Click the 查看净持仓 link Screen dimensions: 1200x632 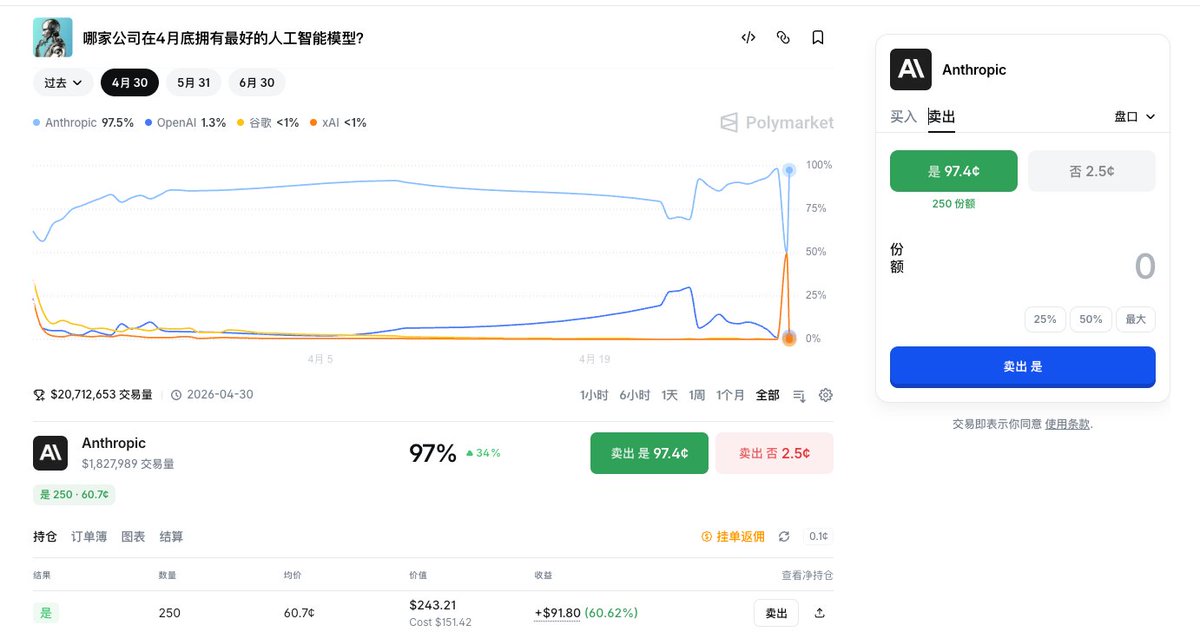click(x=807, y=576)
